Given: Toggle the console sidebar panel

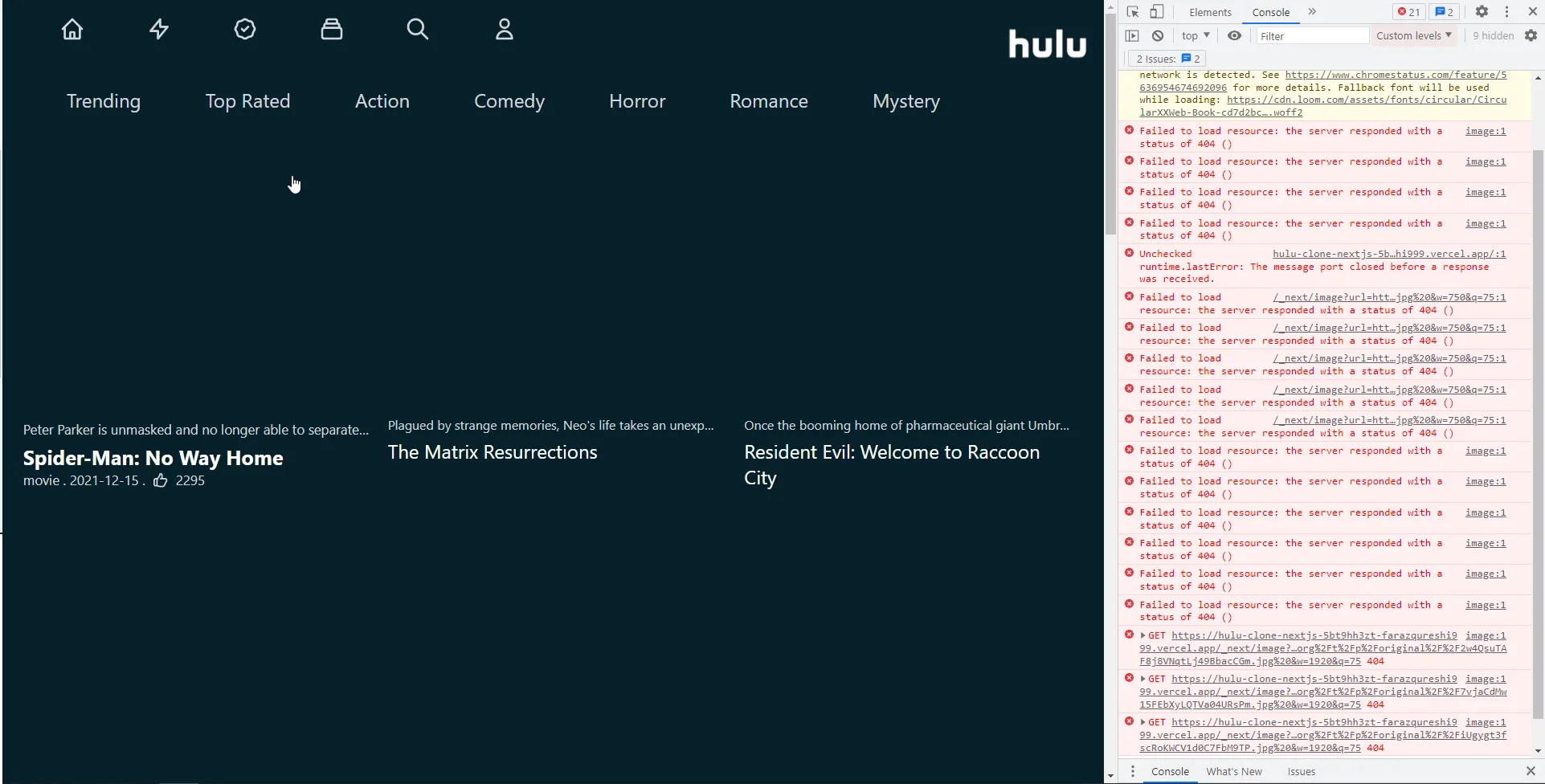Looking at the screenshot, I should coord(1132,35).
